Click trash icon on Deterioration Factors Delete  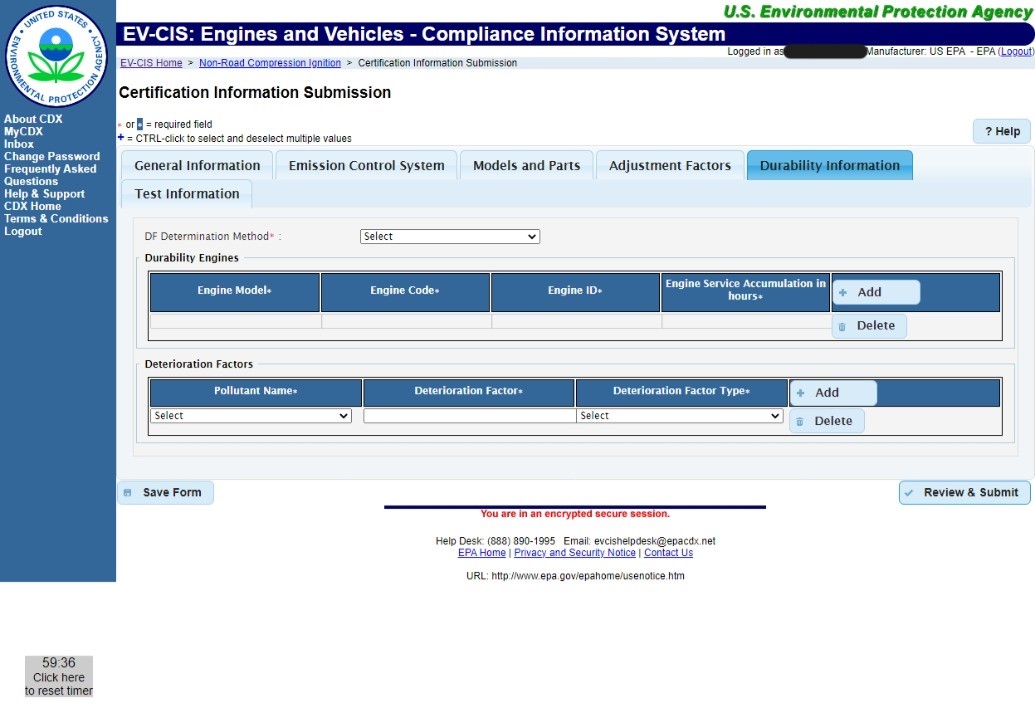coord(799,421)
